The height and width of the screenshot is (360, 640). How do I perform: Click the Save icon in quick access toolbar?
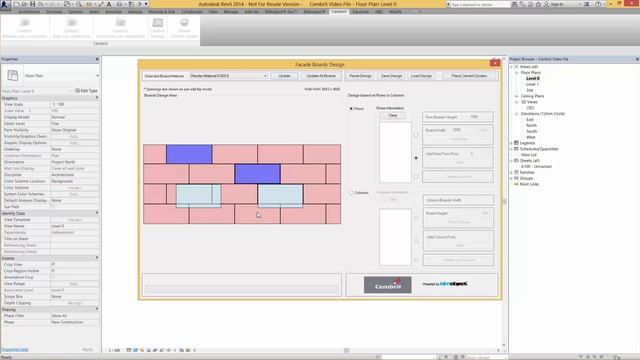coord(33,4)
